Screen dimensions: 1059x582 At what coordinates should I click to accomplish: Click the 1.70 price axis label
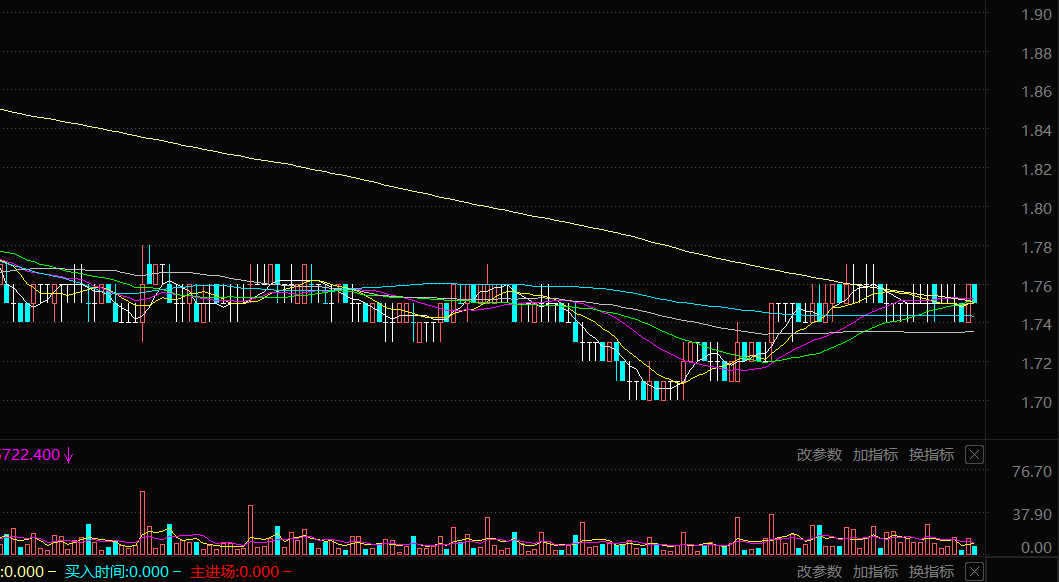(x=1036, y=402)
